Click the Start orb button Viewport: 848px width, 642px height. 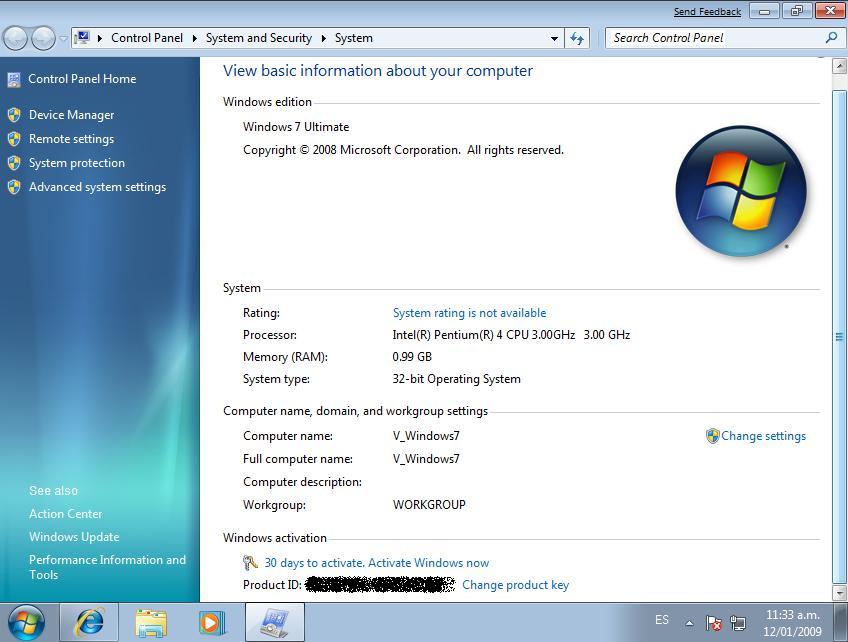coord(25,621)
